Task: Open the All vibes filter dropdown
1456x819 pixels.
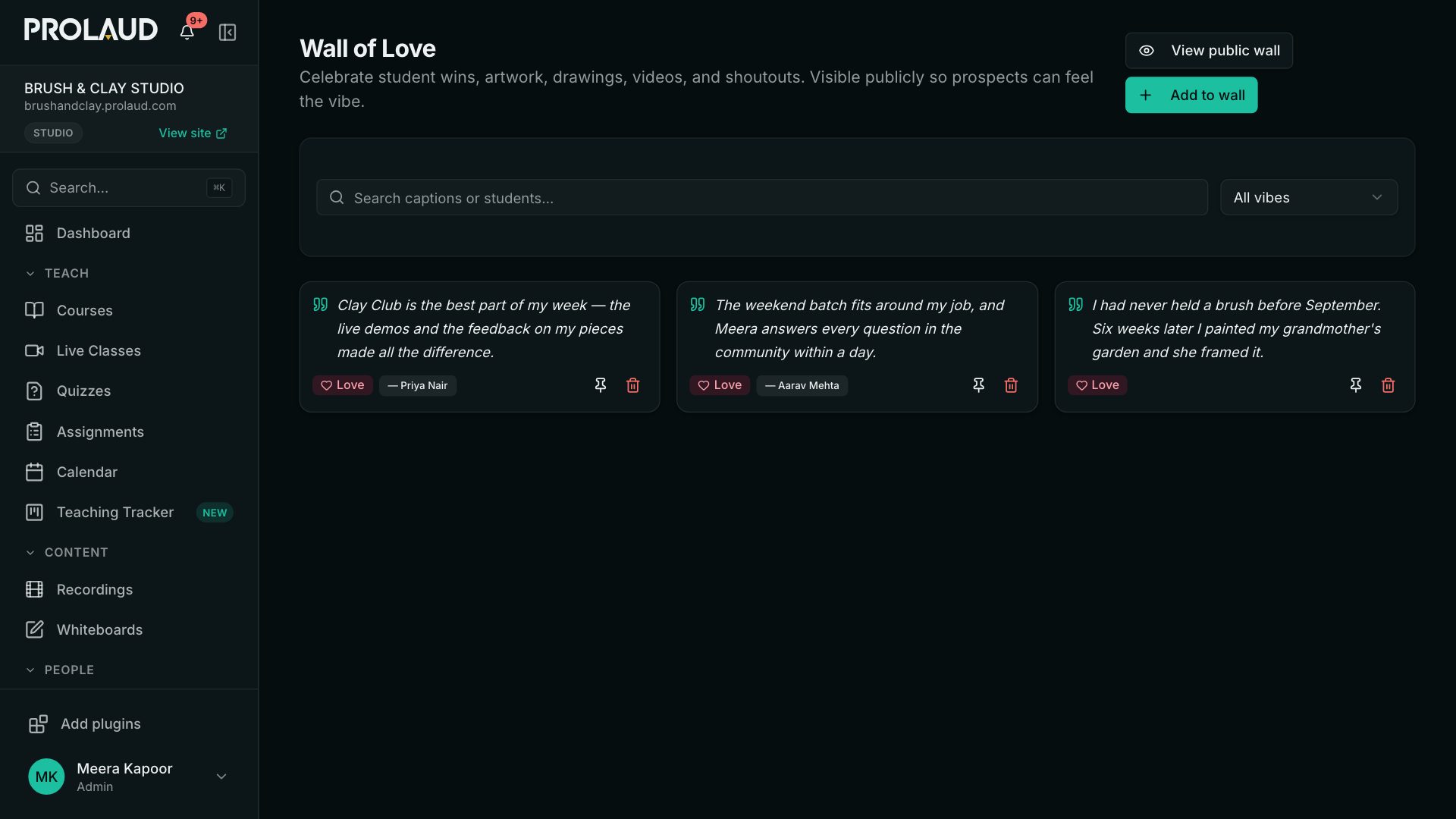Action: (x=1309, y=197)
